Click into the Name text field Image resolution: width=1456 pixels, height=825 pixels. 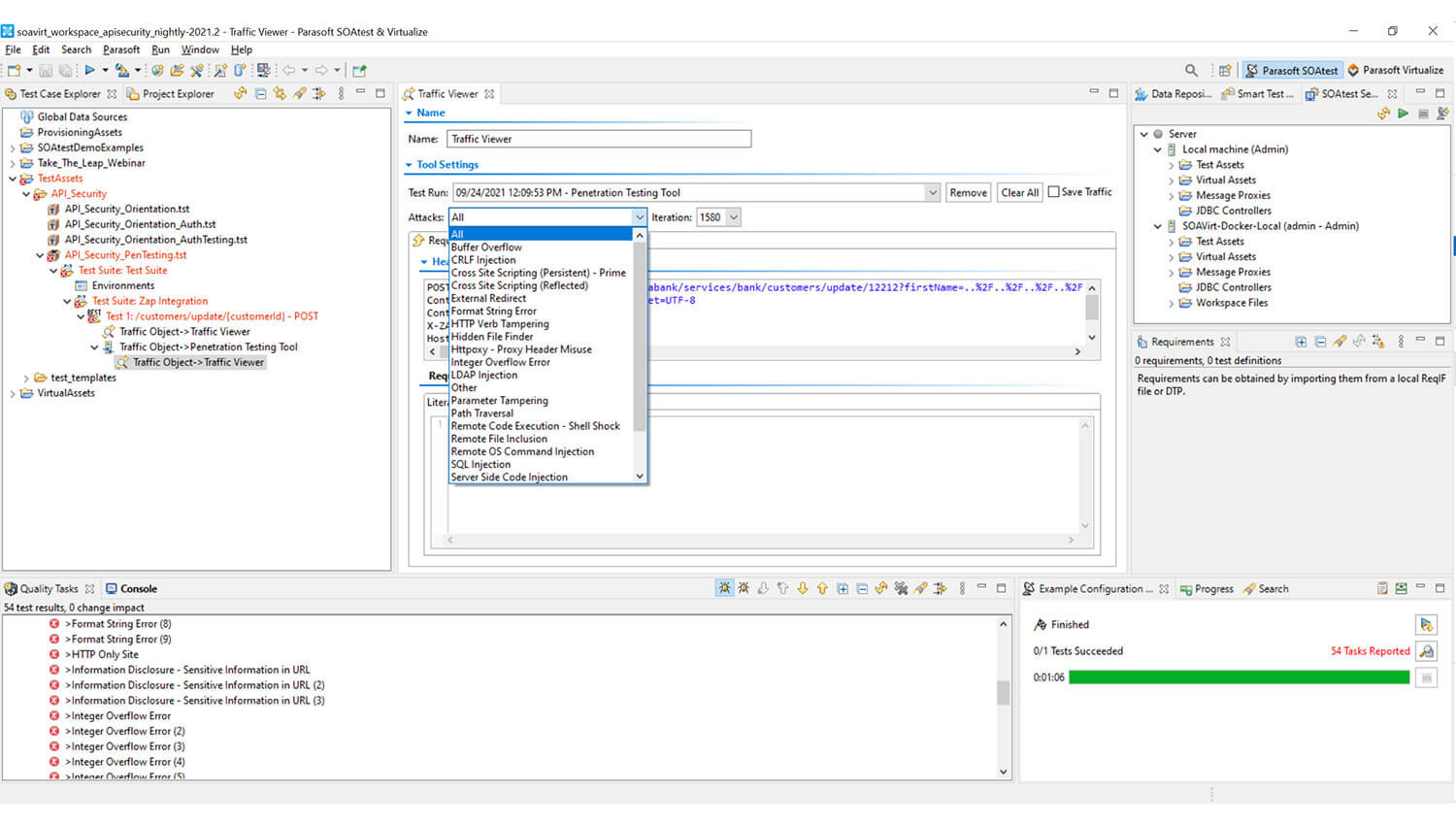coord(599,139)
